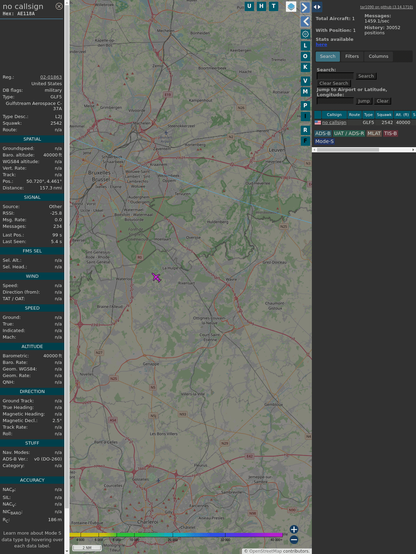Click the H map toggle button
Viewport: 416px width, 554px height.
pos(261,6)
